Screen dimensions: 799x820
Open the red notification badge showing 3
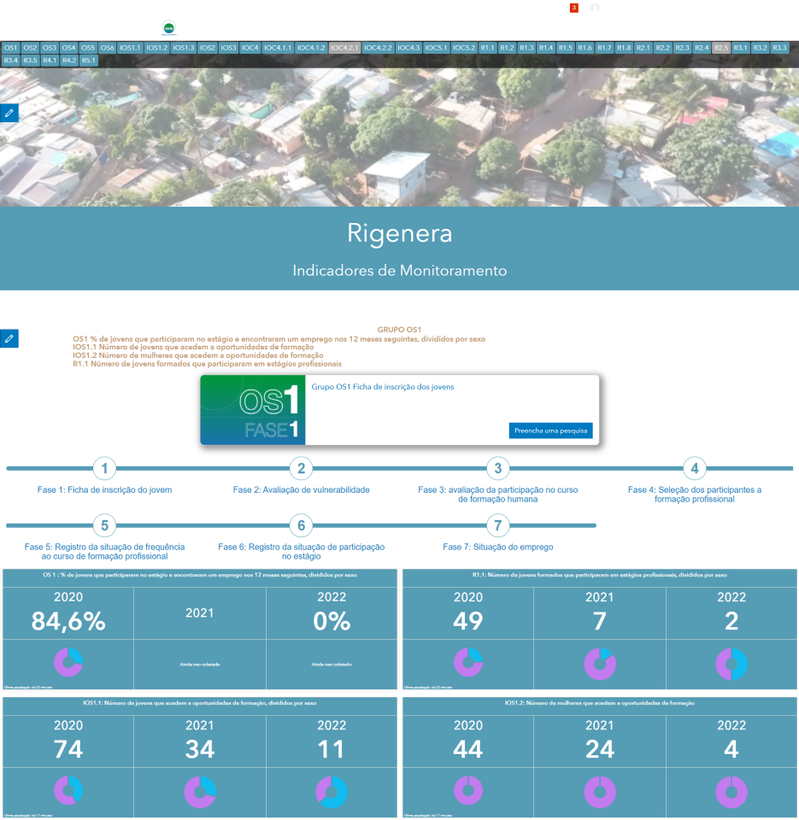click(574, 8)
